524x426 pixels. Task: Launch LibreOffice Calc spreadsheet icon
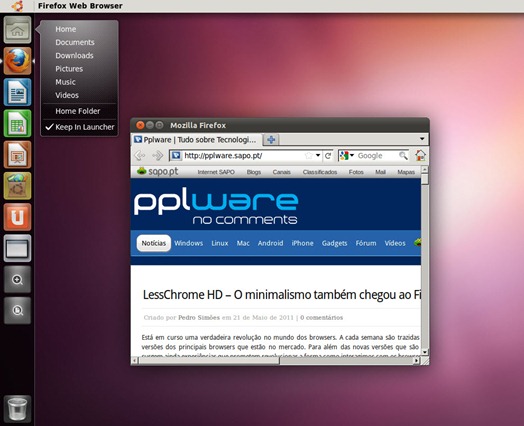(17, 123)
